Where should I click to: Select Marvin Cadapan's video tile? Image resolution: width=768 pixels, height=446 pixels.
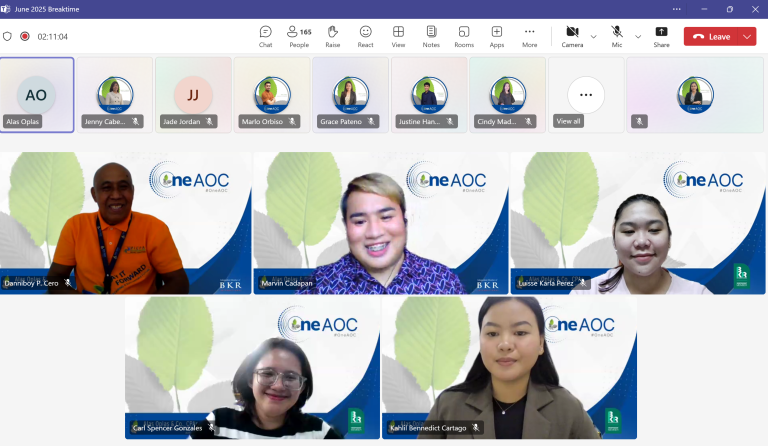(382, 223)
